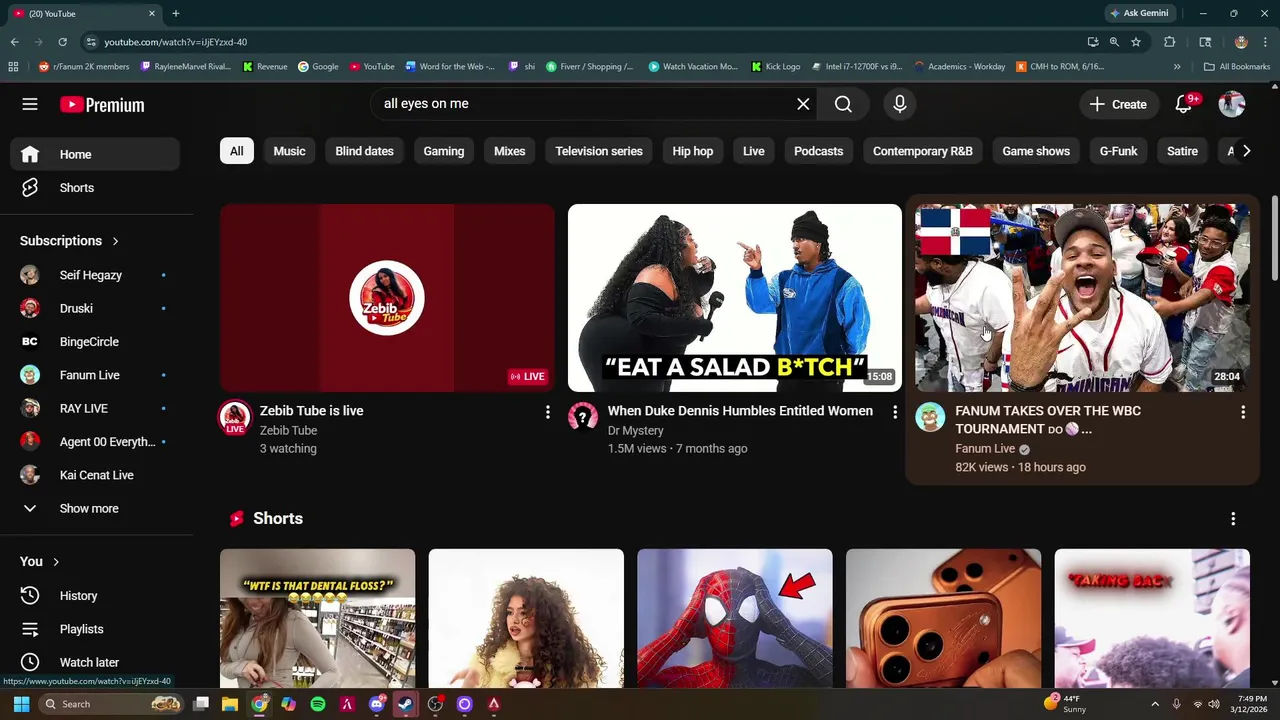Open more options for Duke Dennis video

click(895, 412)
